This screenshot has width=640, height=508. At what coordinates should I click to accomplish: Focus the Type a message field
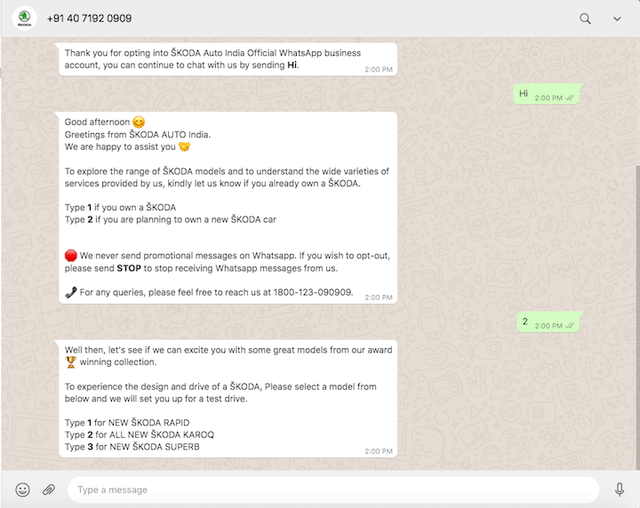tap(333, 490)
